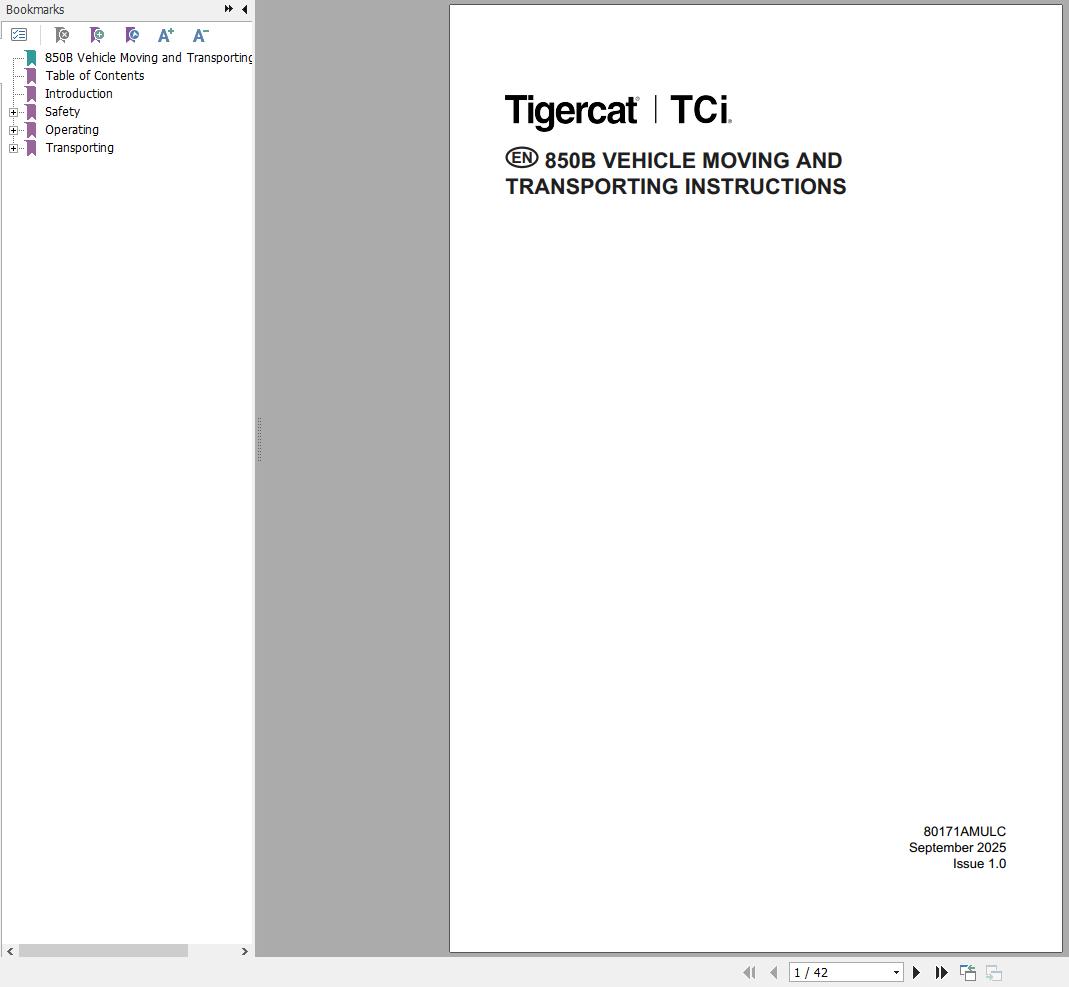Increase bookmark text size with A+ icon
This screenshot has width=1069, height=987.
tap(166, 34)
